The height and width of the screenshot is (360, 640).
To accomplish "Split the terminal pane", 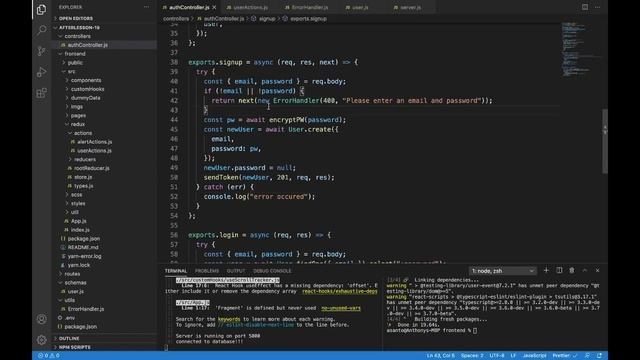I will [559, 270].
